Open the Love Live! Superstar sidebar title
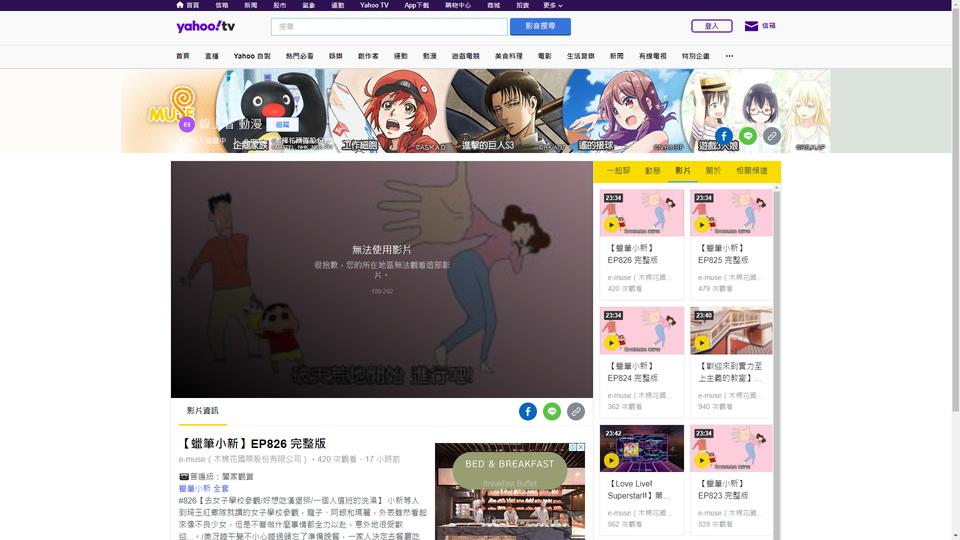The height and width of the screenshot is (540, 960). pos(639,490)
